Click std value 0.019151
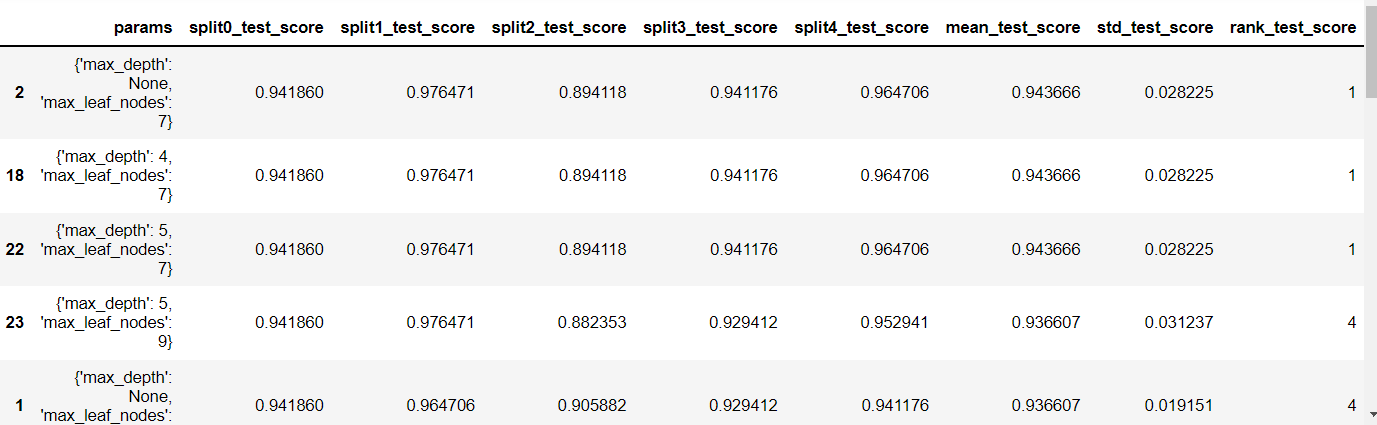The height and width of the screenshot is (425, 1377). point(1180,405)
